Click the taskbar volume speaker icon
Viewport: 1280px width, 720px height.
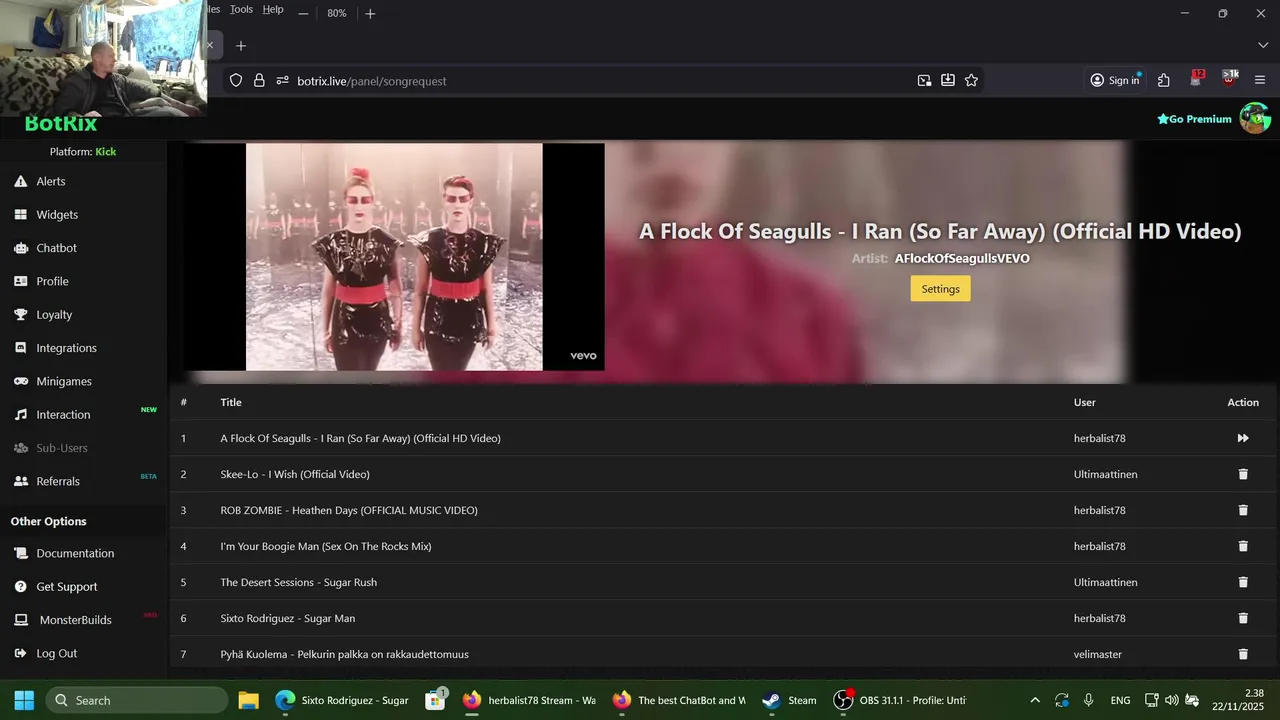(1171, 700)
